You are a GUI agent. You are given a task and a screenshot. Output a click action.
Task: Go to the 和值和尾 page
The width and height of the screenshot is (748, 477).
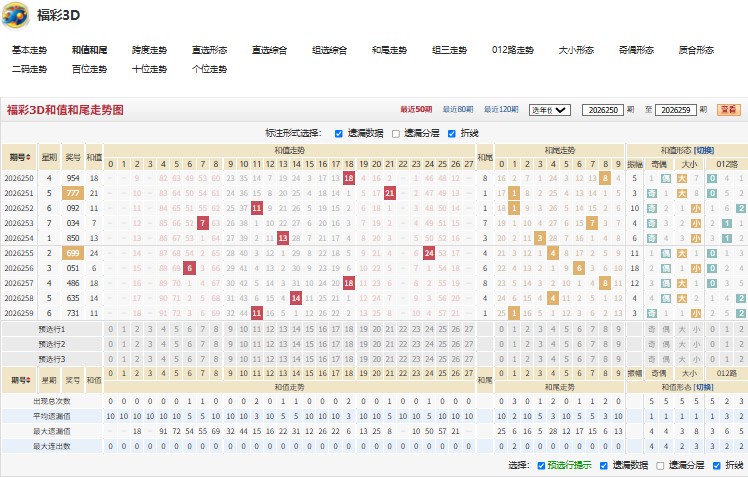89,50
